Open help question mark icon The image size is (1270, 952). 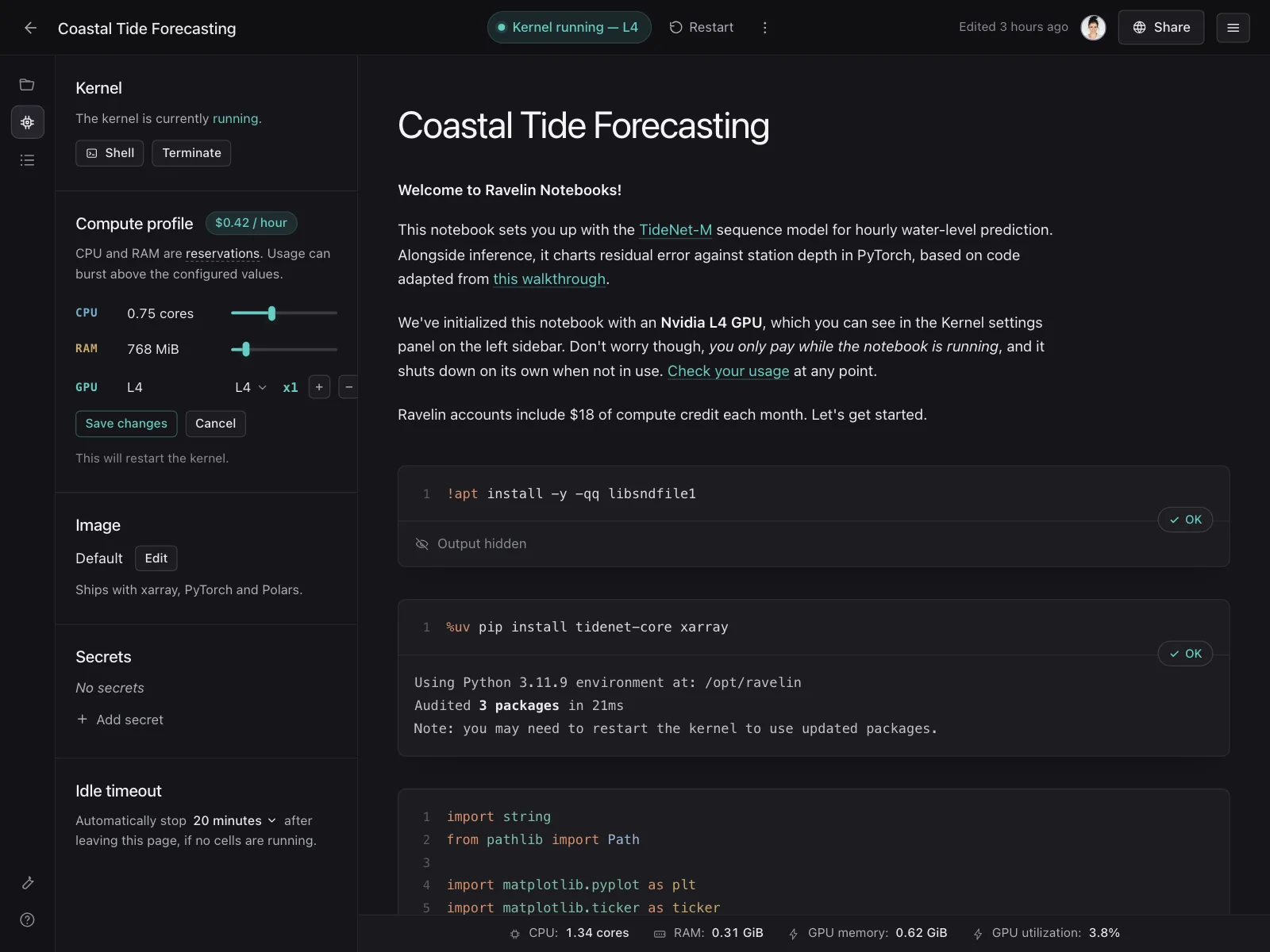pos(27,920)
